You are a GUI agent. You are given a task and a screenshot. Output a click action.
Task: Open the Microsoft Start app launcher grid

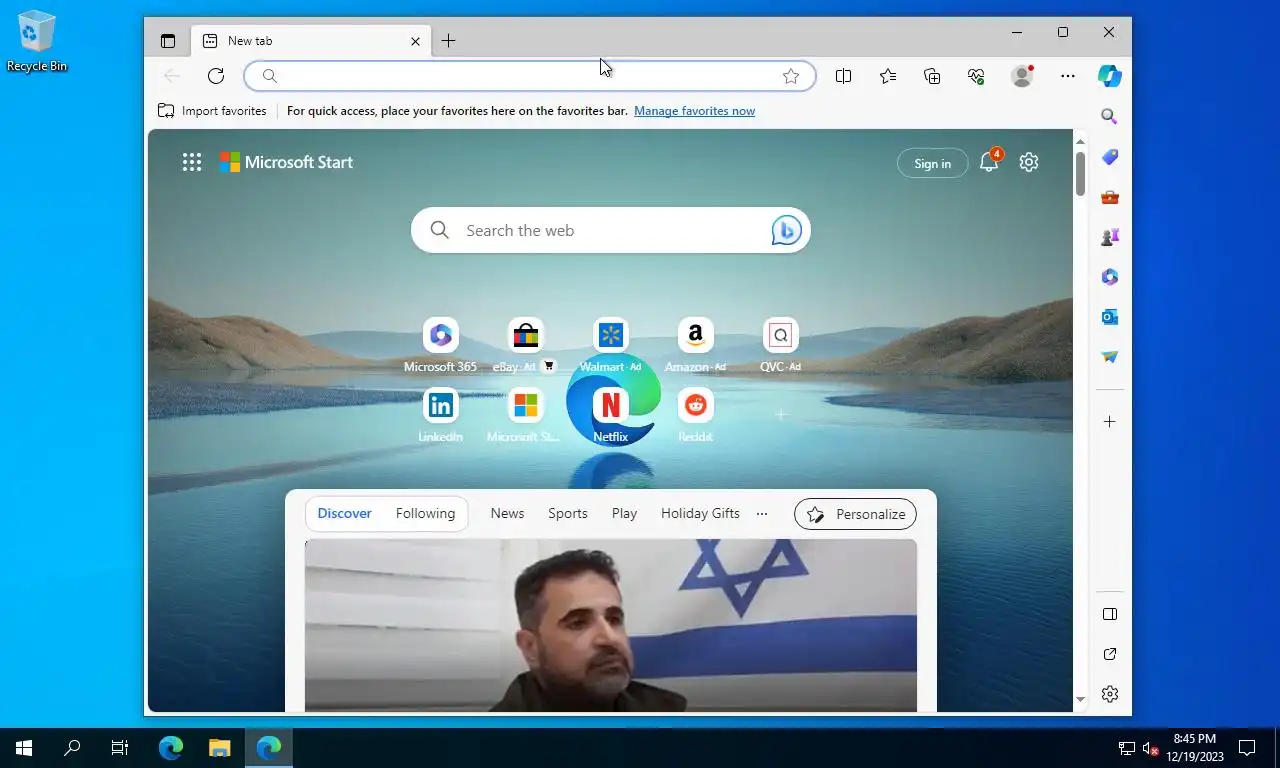192,162
